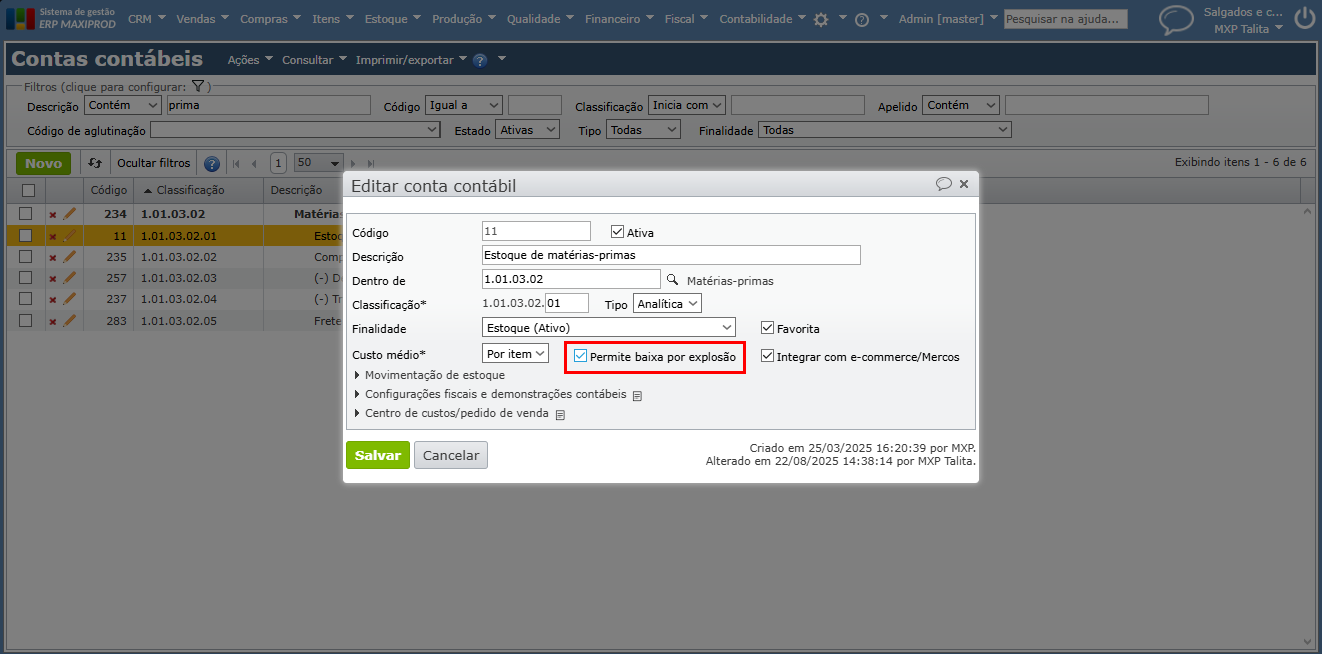This screenshot has height=654, width=1322.
Task: Edit row with code 234
Action: [x=69, y=214]
